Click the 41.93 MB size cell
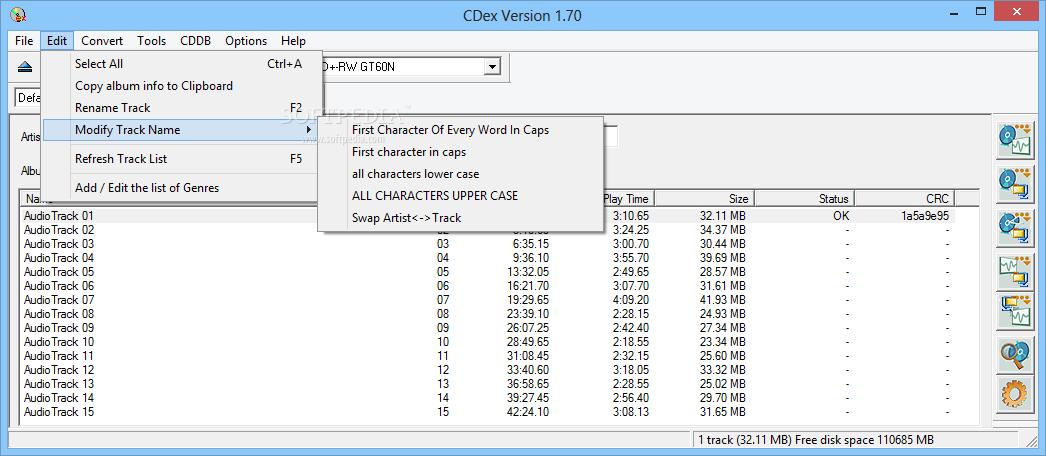1046x456 pixels. click(x=720, y=300)
